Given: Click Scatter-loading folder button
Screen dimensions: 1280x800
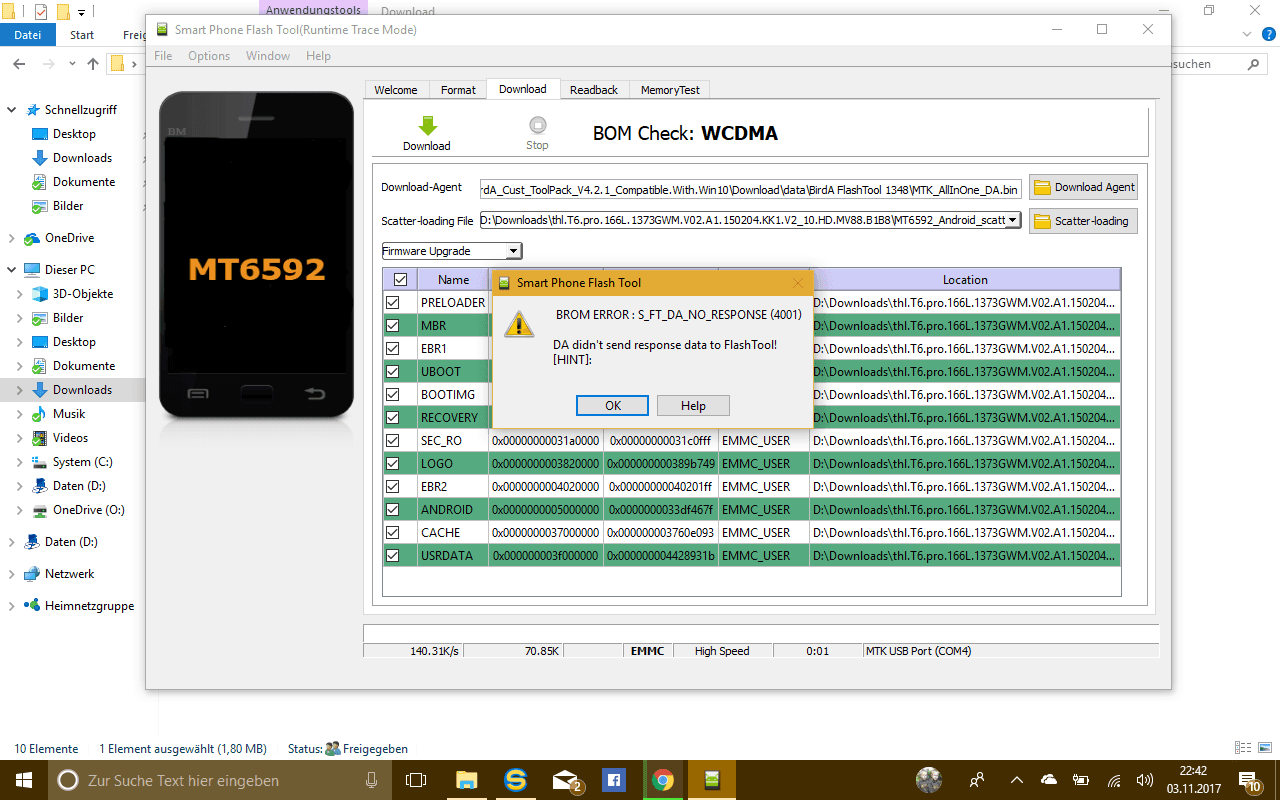Looking at the screenshot, I should (1083, 221).
